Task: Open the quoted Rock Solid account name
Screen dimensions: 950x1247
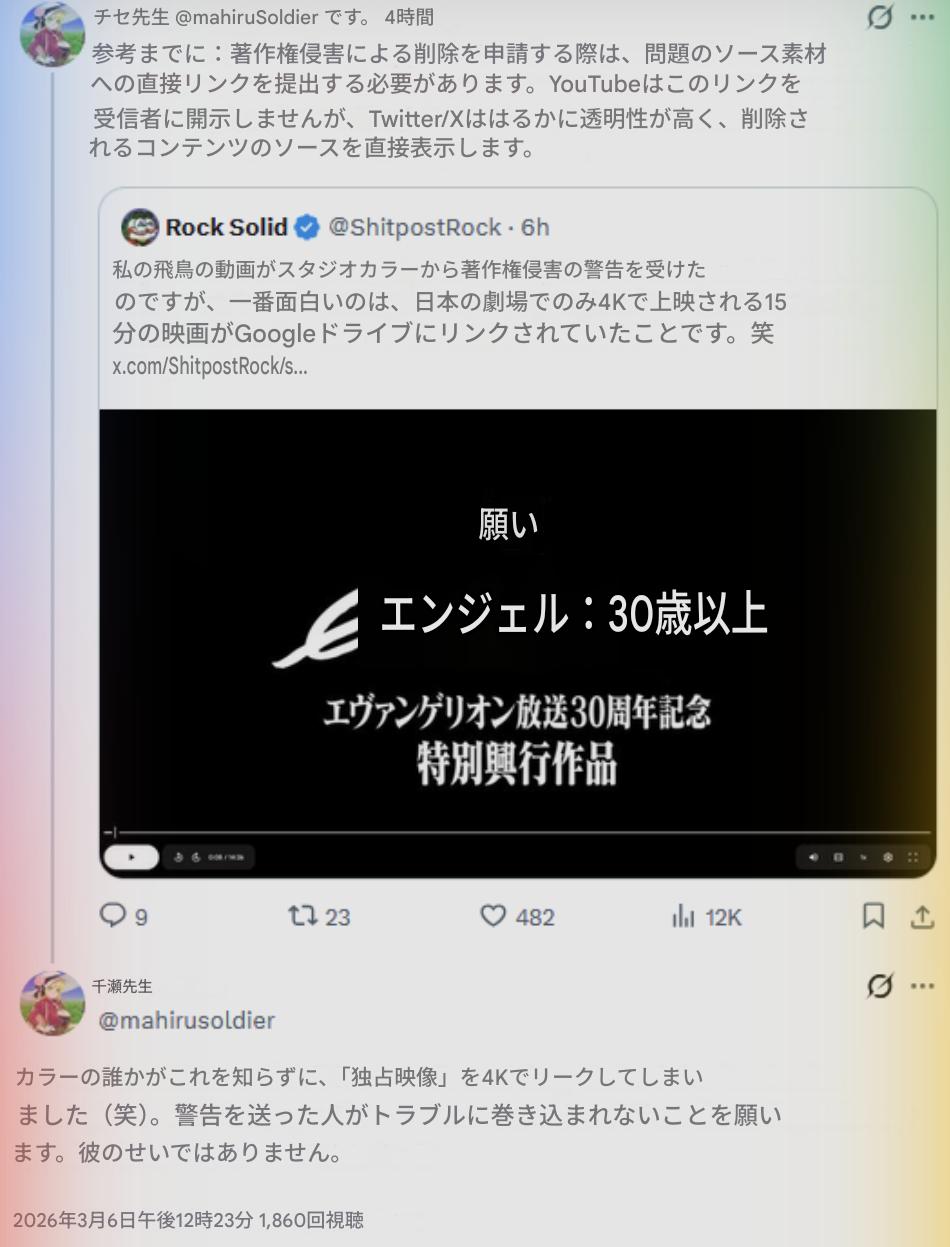Action: (227, 227)
